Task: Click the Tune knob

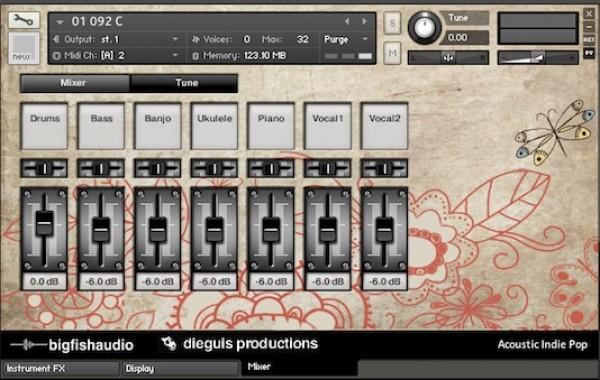Action: pyautogui.click(x=424, y=27)
